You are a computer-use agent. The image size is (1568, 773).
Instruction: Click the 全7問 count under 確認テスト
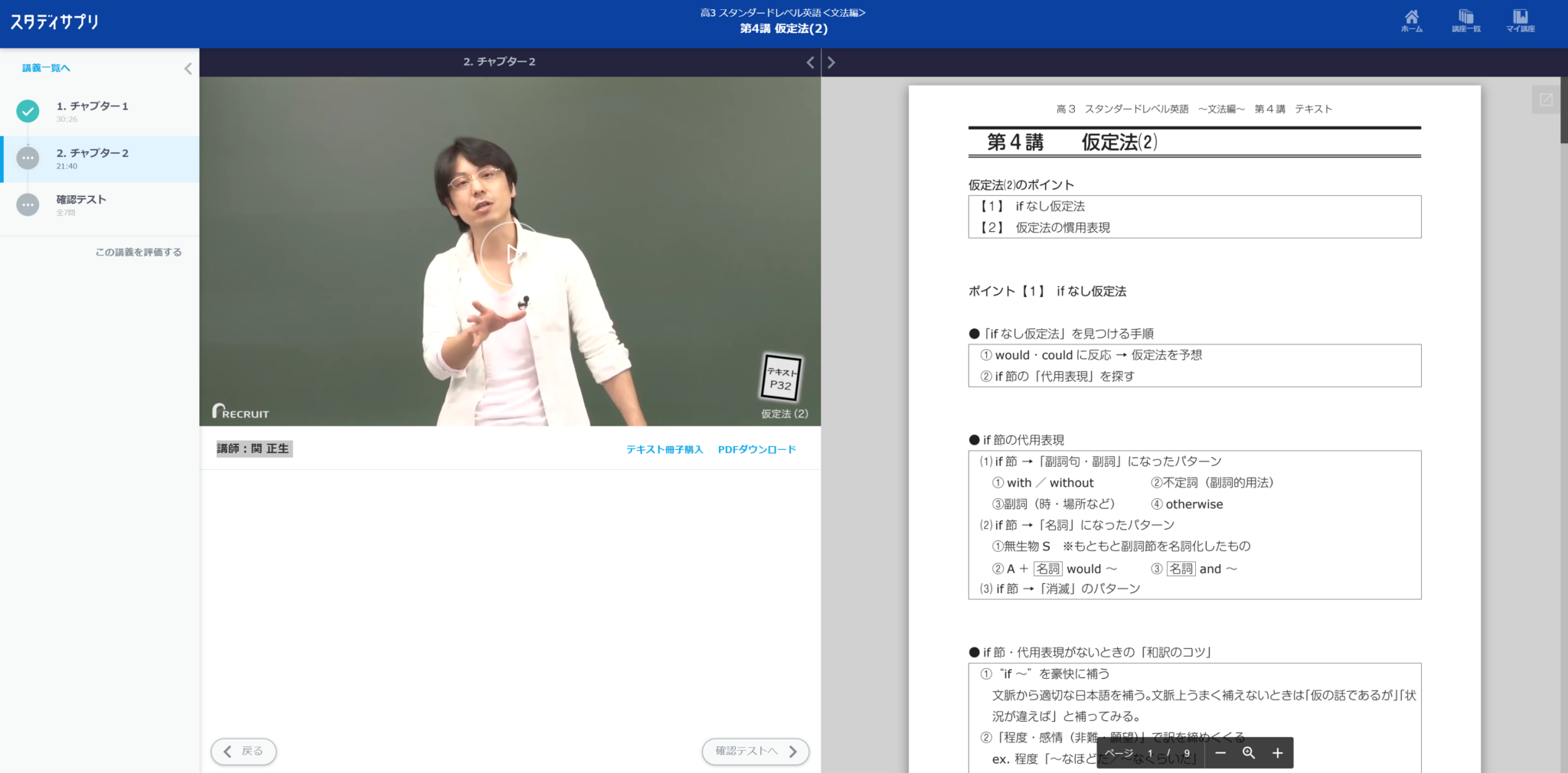point(66,213)
